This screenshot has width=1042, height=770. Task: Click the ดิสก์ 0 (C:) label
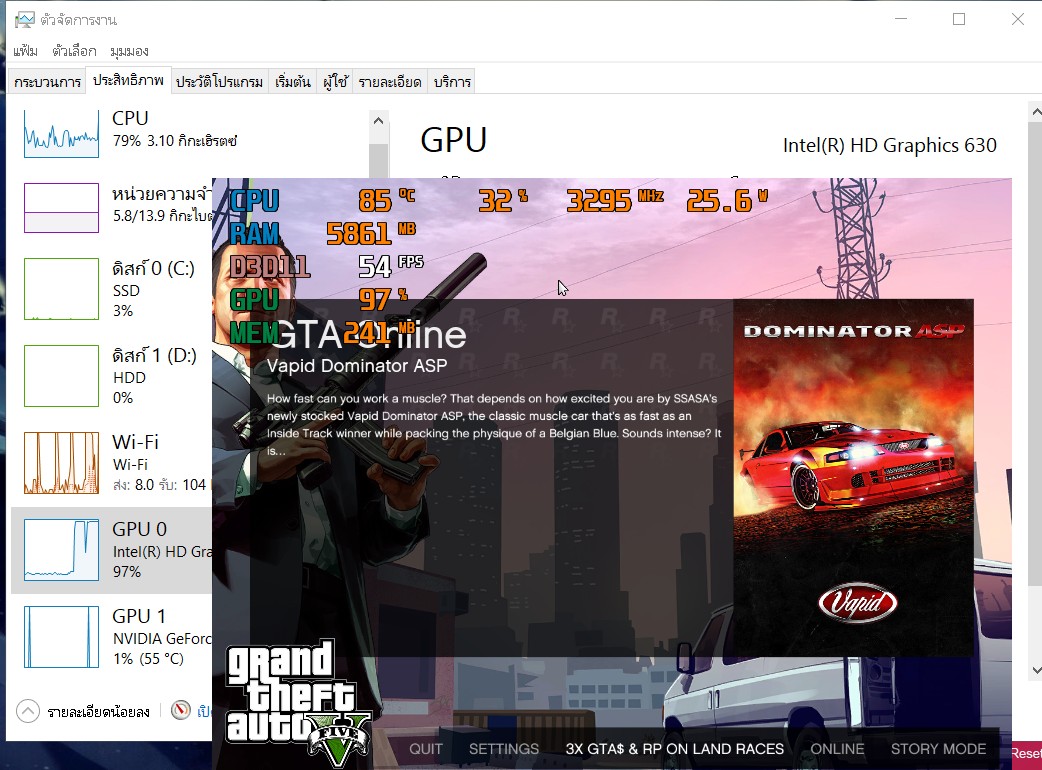[x=154, y=268]
